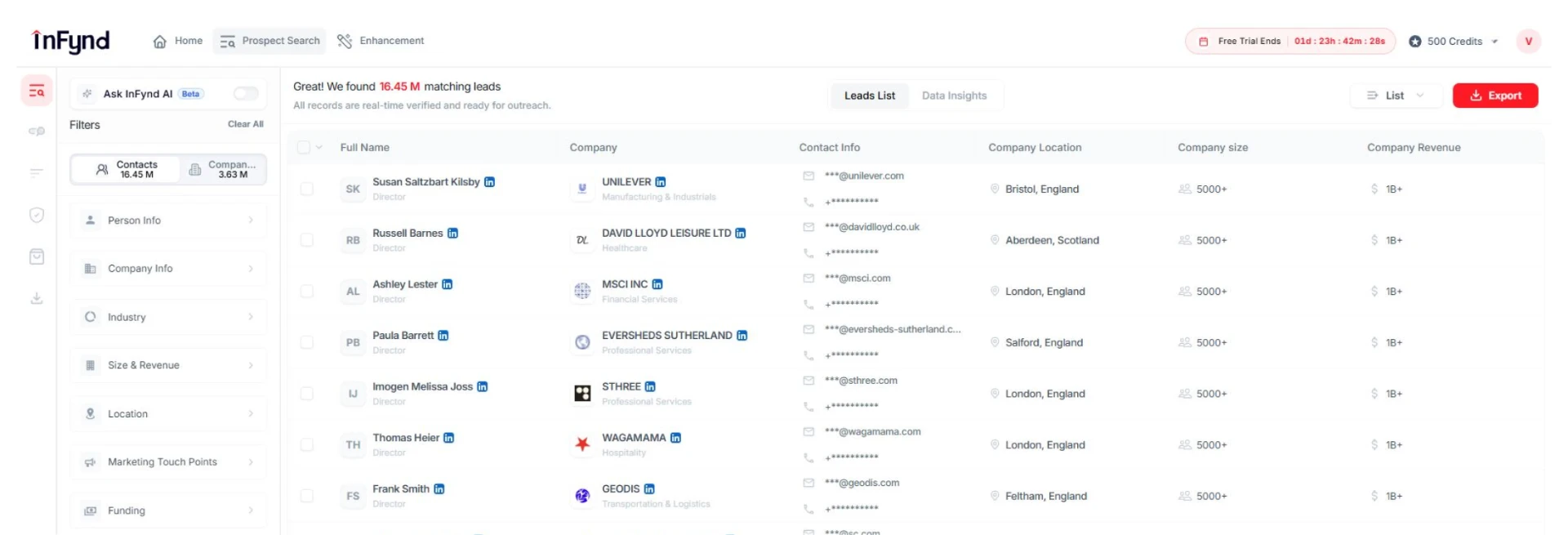The height and width of the screenshot is (535, 1568).
Task: Check the select-all leads checkbox
Action: (x=304, y=147)
